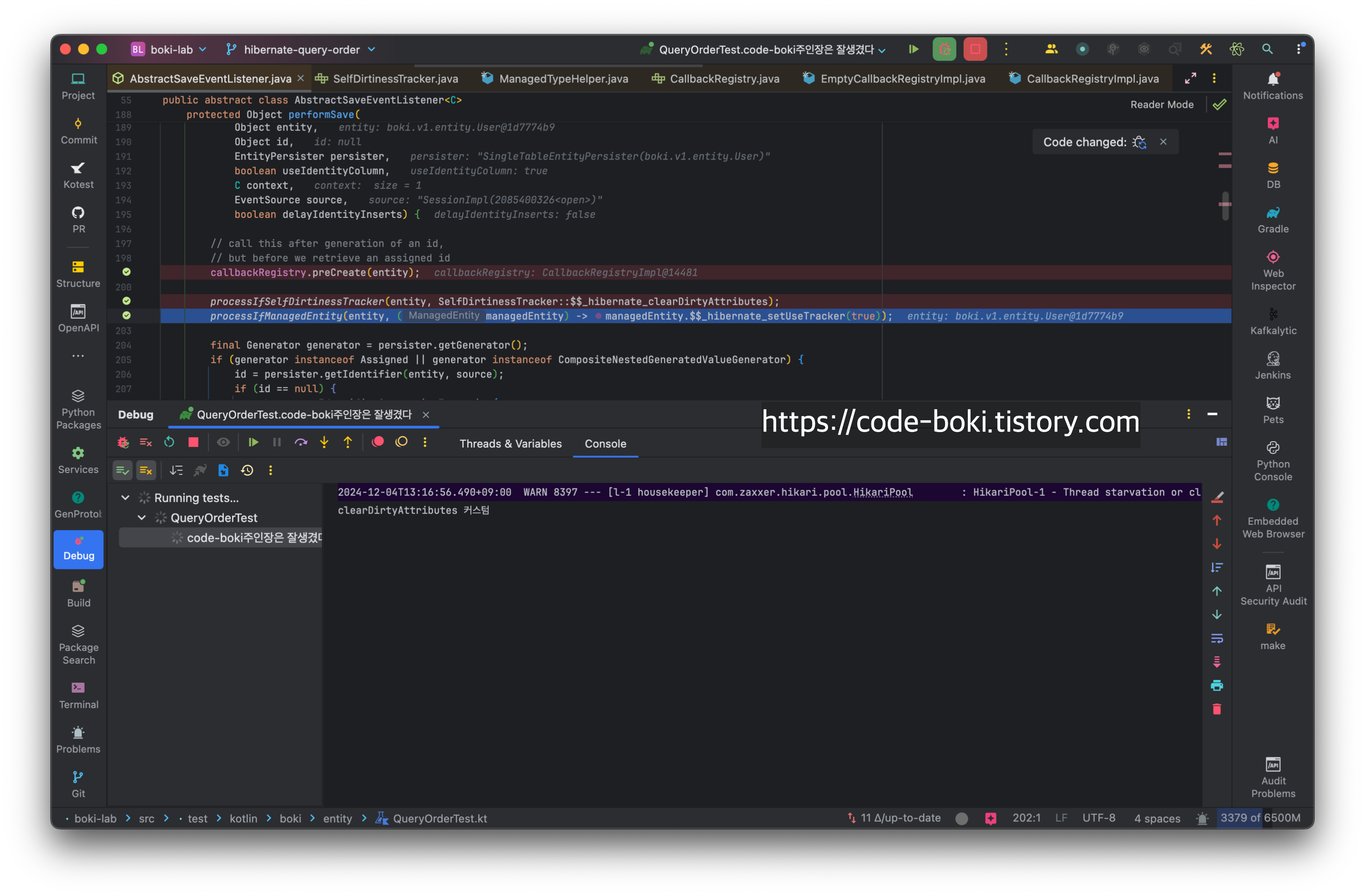This screenshot has width=1365, height=896.
Task: Switch to Threads & Variables tab
Action: [510, 444]
